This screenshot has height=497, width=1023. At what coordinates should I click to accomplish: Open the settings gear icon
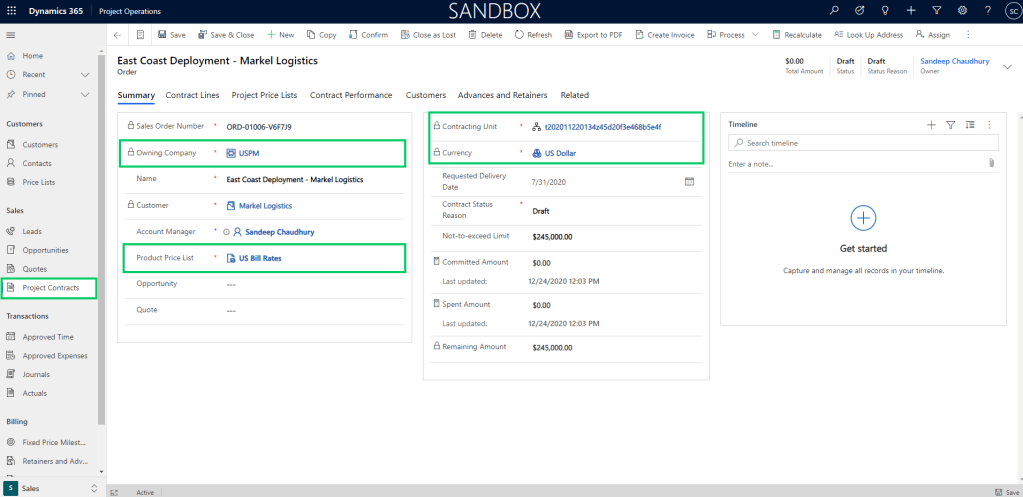(962, 10)
